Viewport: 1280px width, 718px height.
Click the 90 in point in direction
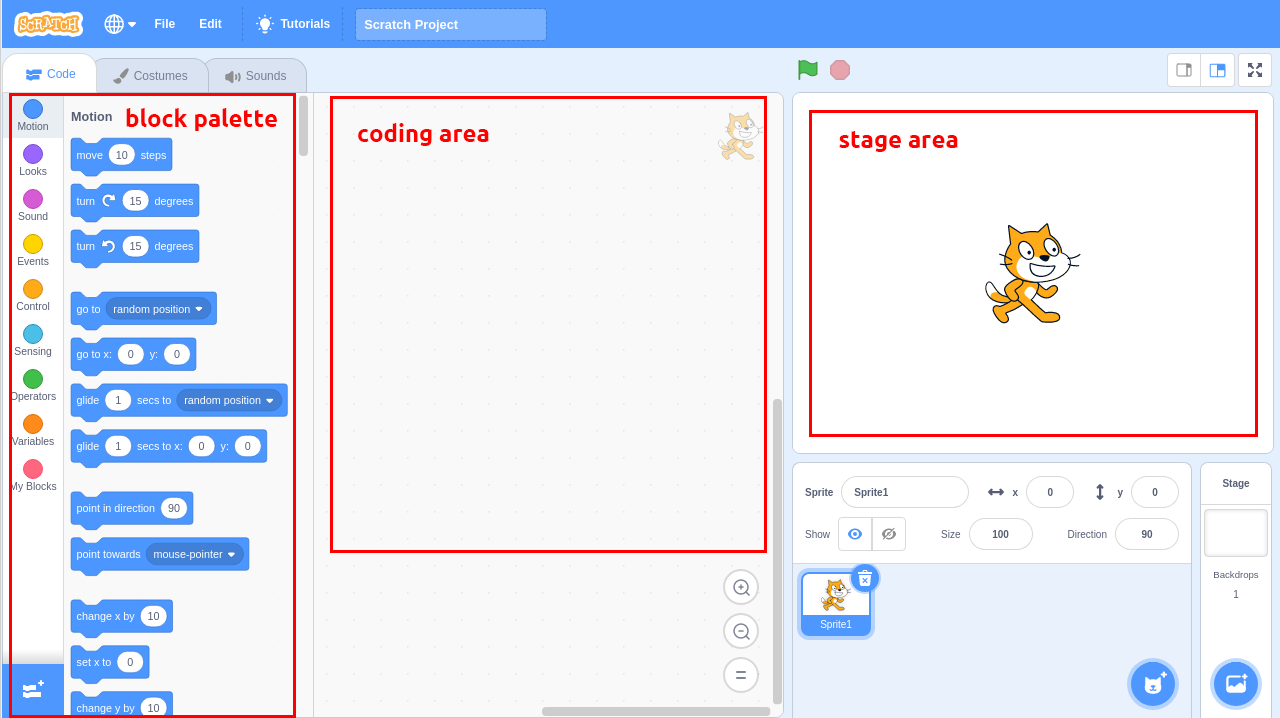[174, 508]
